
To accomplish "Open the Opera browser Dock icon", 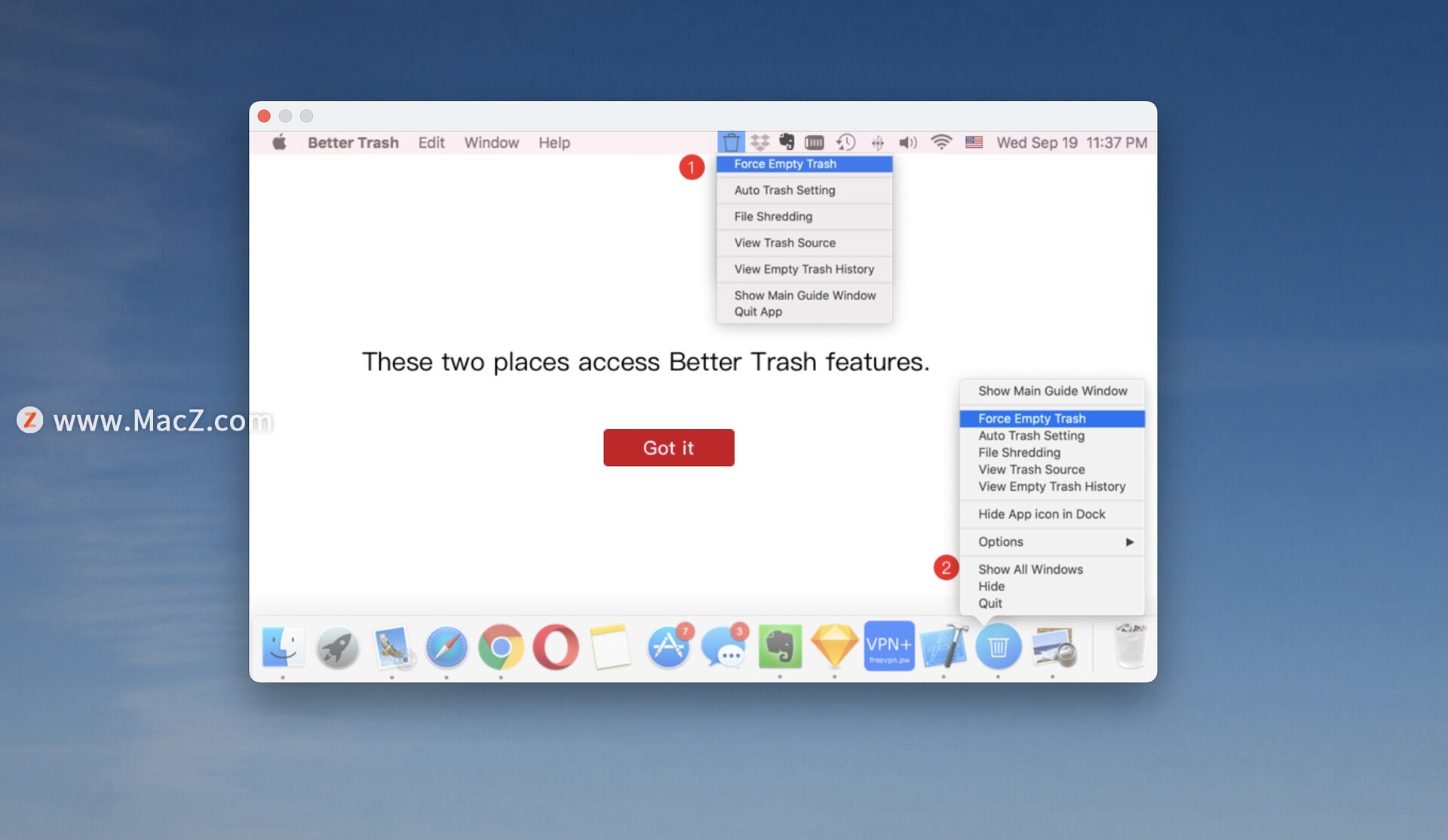I will (x=556, y=647).
